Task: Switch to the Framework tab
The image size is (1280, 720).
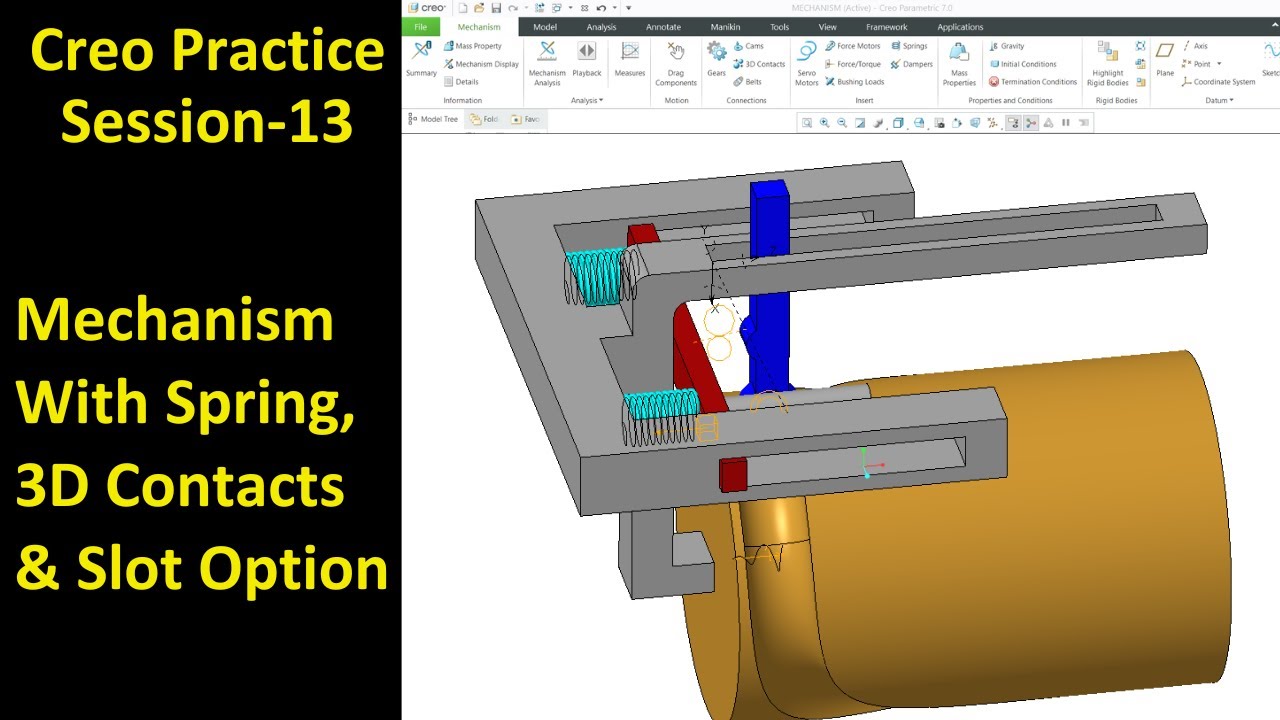Action: [886, 27]
